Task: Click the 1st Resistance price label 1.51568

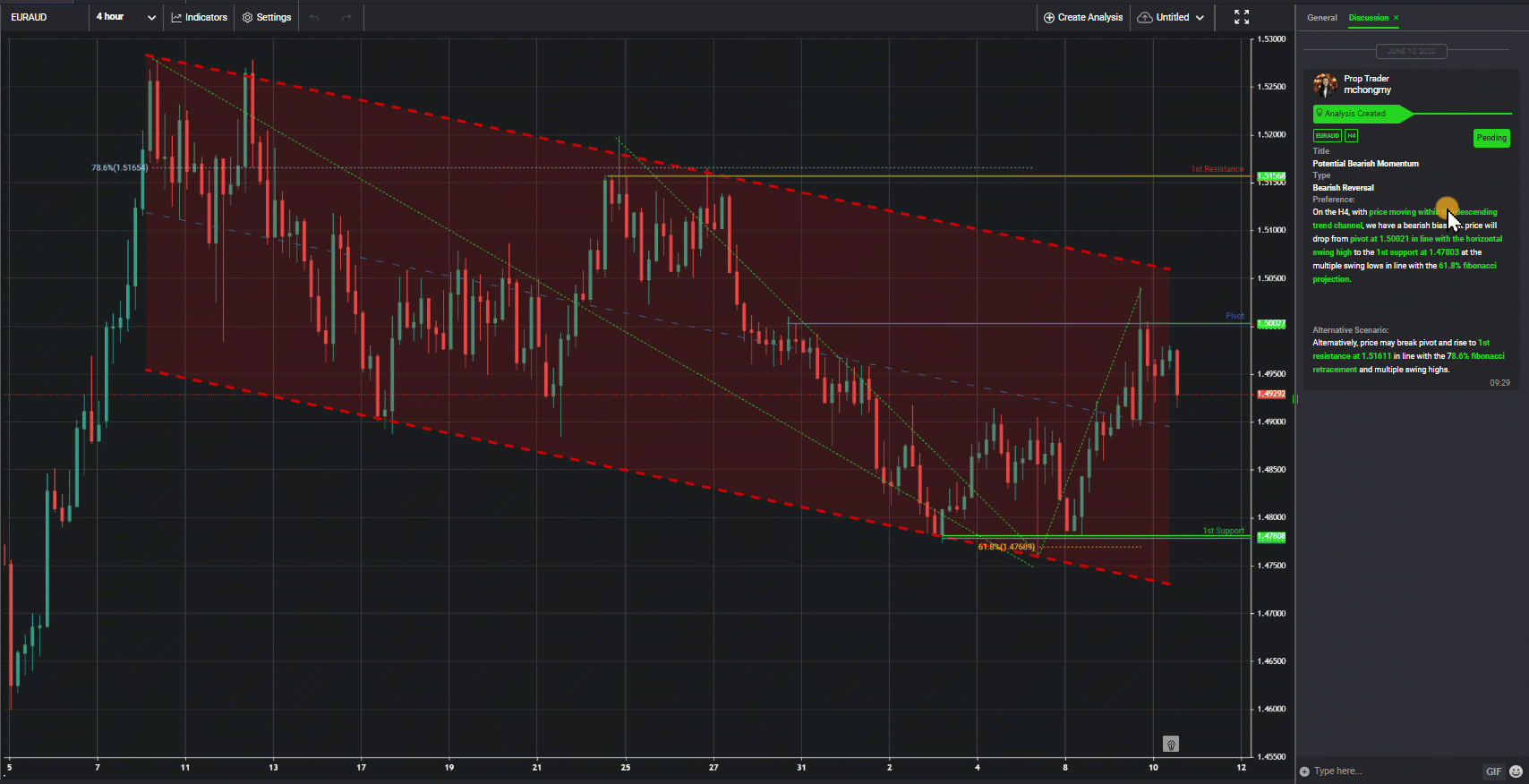Action: [x=1271, y=176]
